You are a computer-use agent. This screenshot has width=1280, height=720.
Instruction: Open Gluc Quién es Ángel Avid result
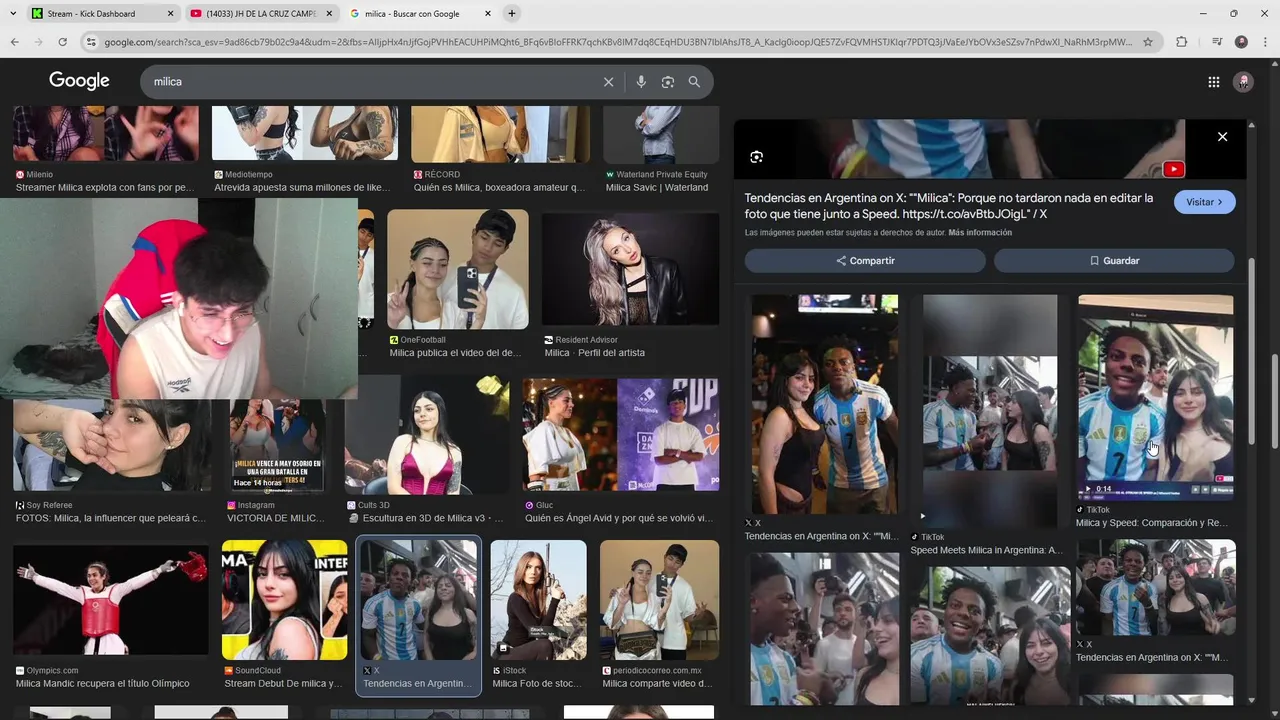click(620, 435)
